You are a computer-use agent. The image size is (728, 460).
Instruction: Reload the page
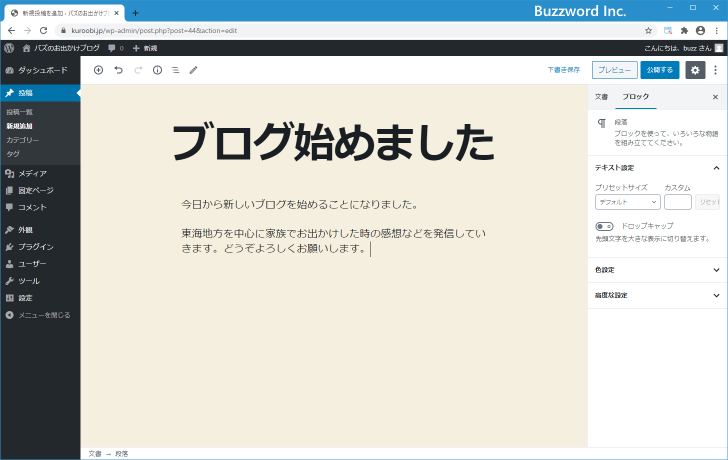pyautogui.click(x=44, y=31)
